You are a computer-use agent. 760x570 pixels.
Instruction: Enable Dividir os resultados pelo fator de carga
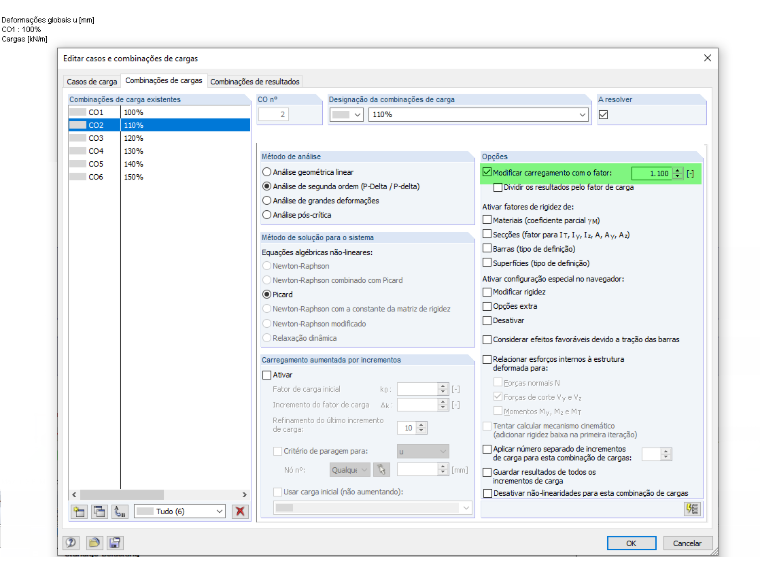coord(498,187)
